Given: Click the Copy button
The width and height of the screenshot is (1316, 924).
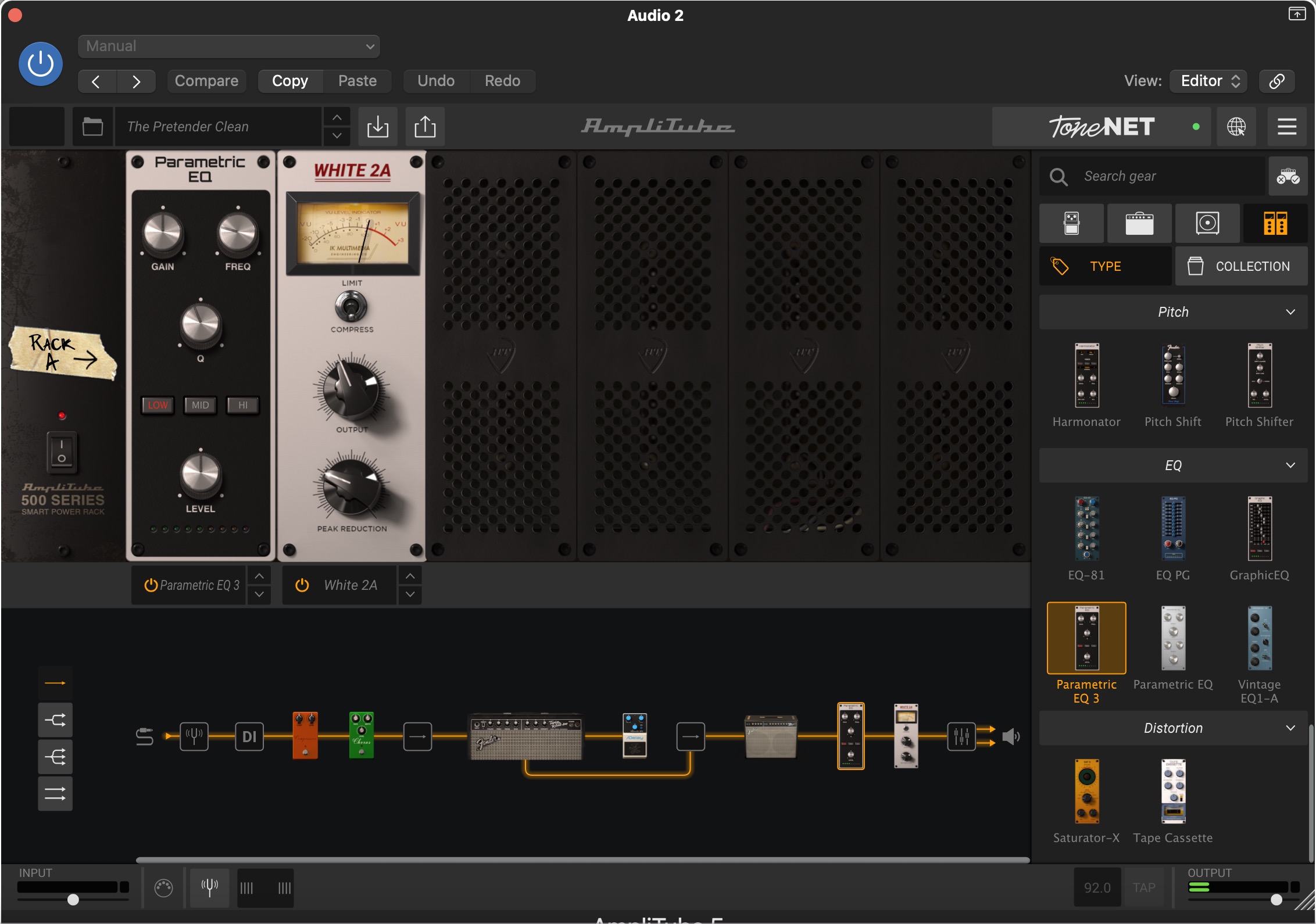Looking at the screenshot, I should [290, 81].
